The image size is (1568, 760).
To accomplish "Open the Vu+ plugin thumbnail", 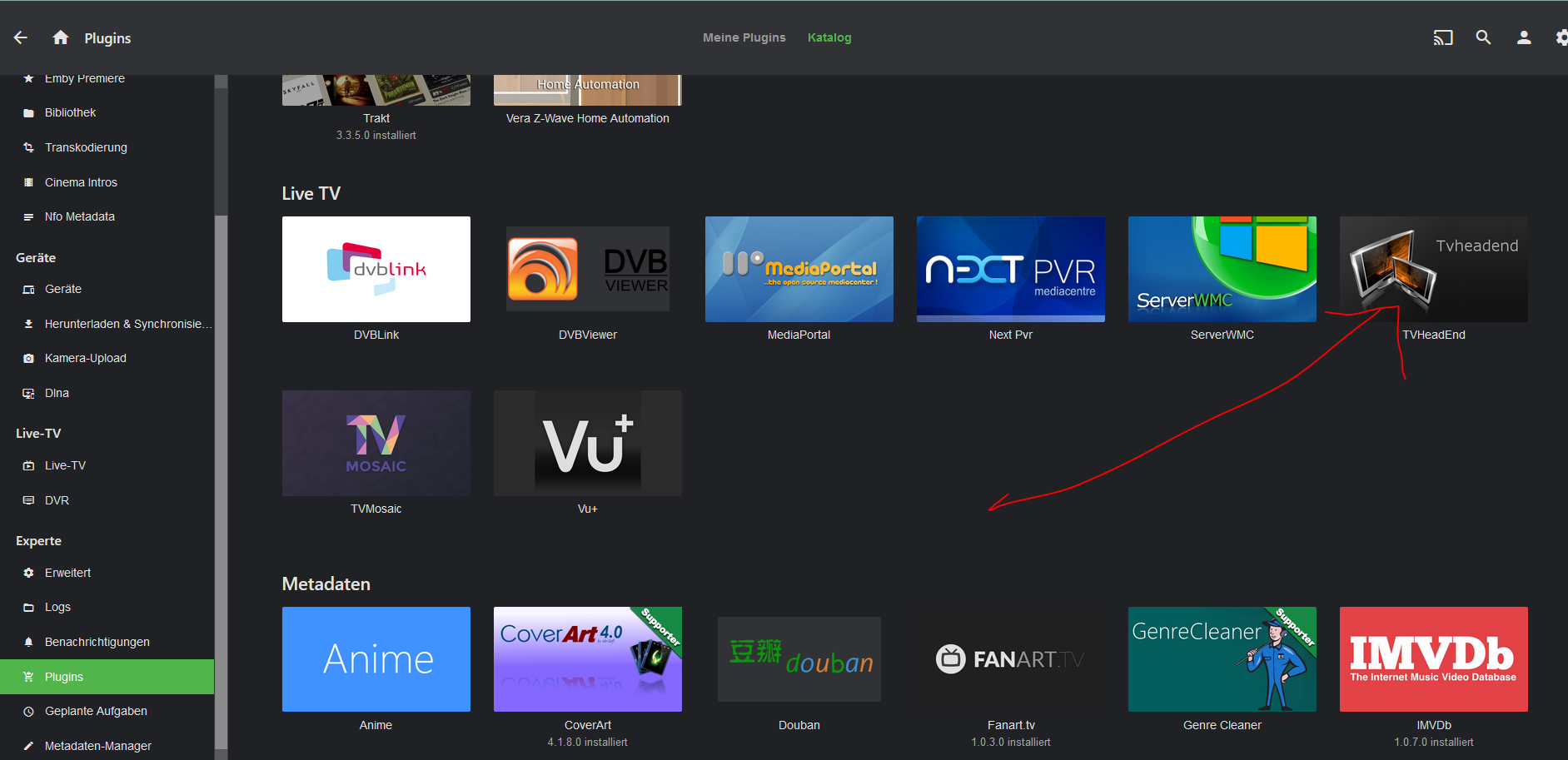I will click(x=588, y=443).
